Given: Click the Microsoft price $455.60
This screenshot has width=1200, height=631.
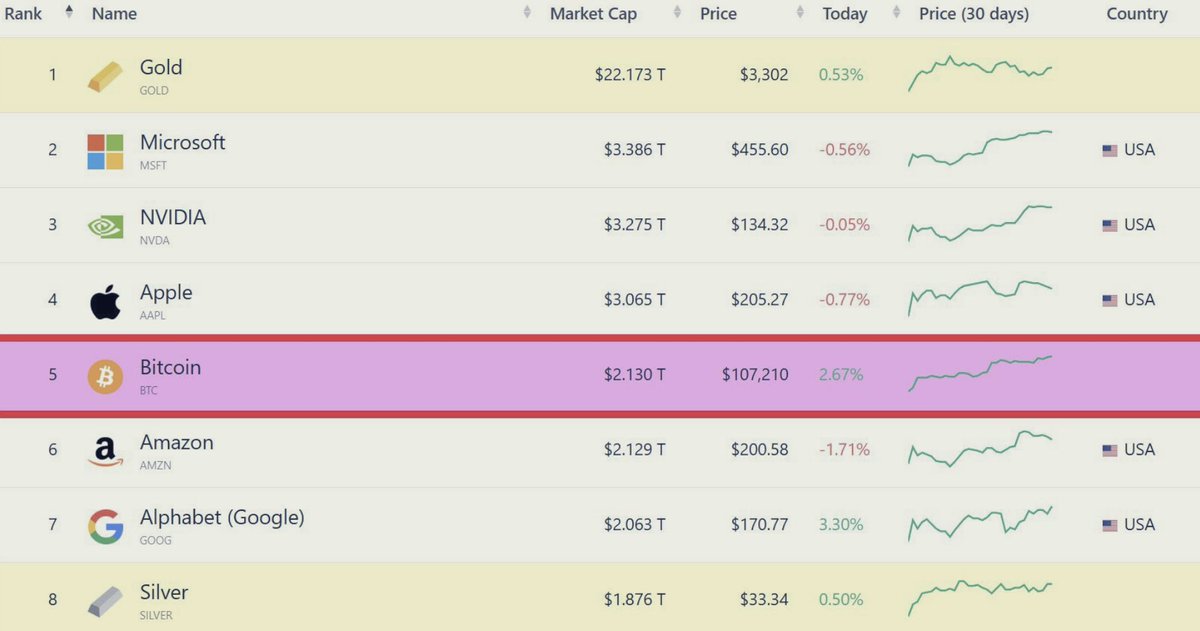Looking at the screenshot, I should click(759, 150).
